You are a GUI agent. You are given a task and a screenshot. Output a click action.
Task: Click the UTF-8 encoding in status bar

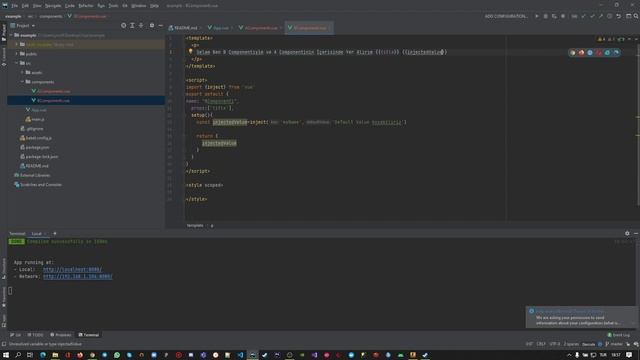pyautogui.click(x=555, y=344)
